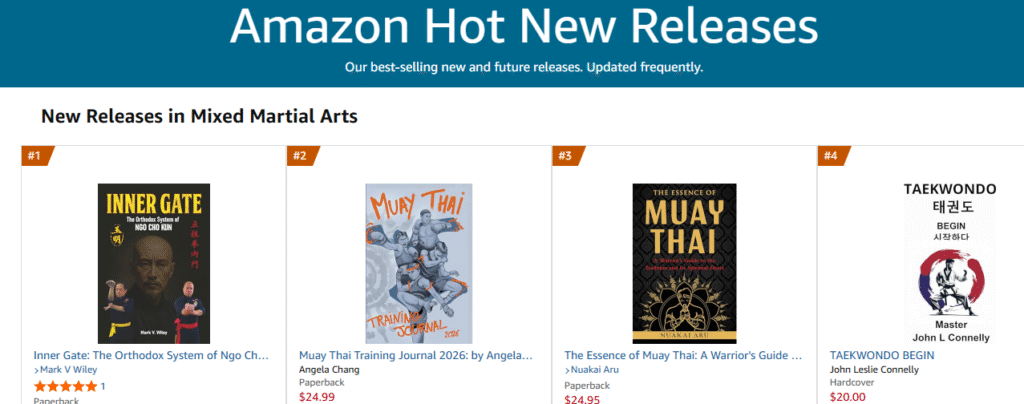Click the #2 rank badge
1024x404 pixels.
(x=301, y=155)
